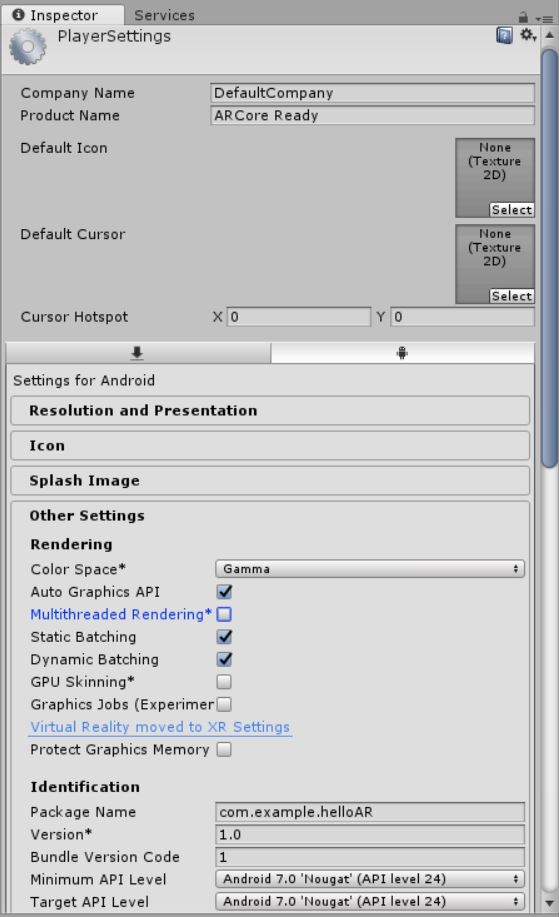Click the Bundle Version Code field
Image resolution: width=559 pixels, height=917 pixels.
tap(370, 857)
